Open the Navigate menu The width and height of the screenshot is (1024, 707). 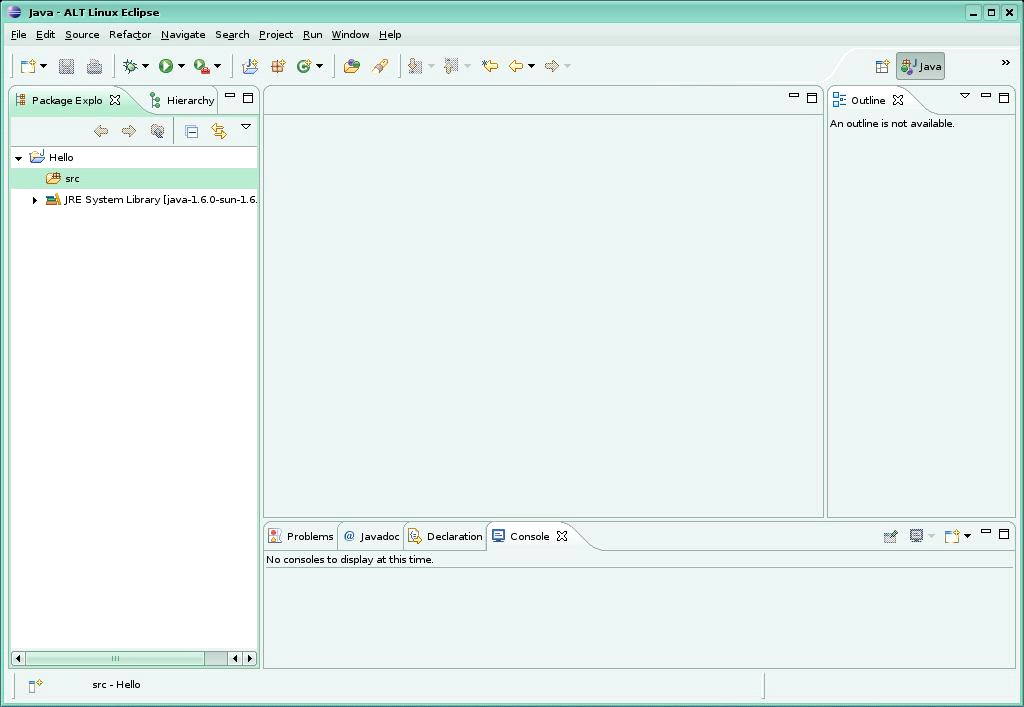[183, 35]
